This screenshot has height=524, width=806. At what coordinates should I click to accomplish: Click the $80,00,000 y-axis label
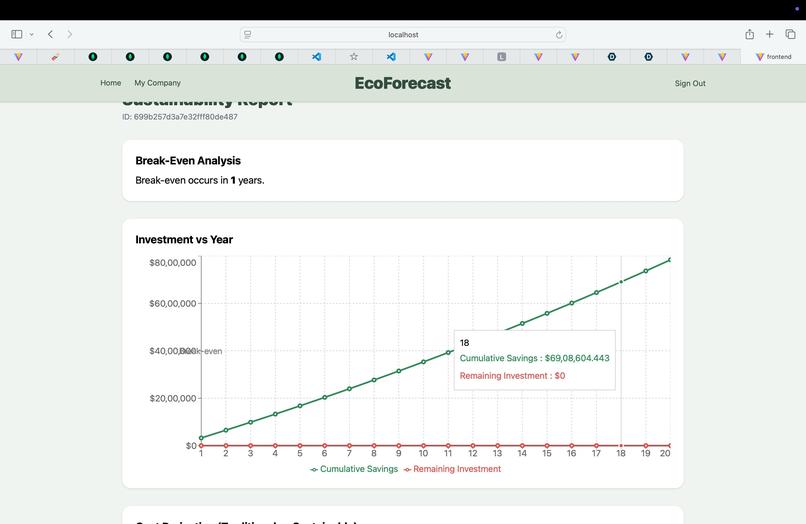[173, 263]
